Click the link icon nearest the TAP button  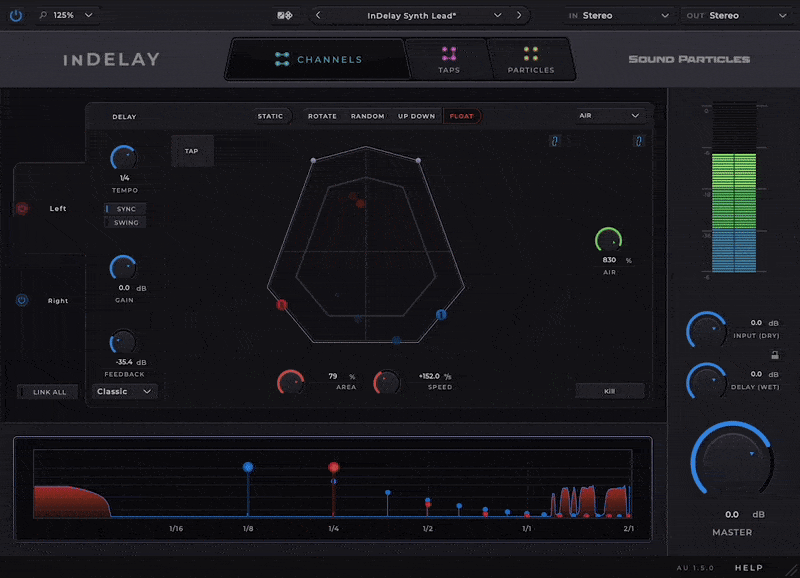tap(555, 141)
